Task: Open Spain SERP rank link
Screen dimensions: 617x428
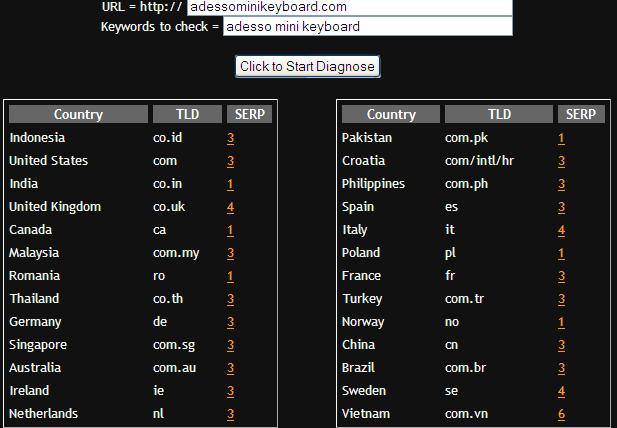Action: (x=562, y=207)
